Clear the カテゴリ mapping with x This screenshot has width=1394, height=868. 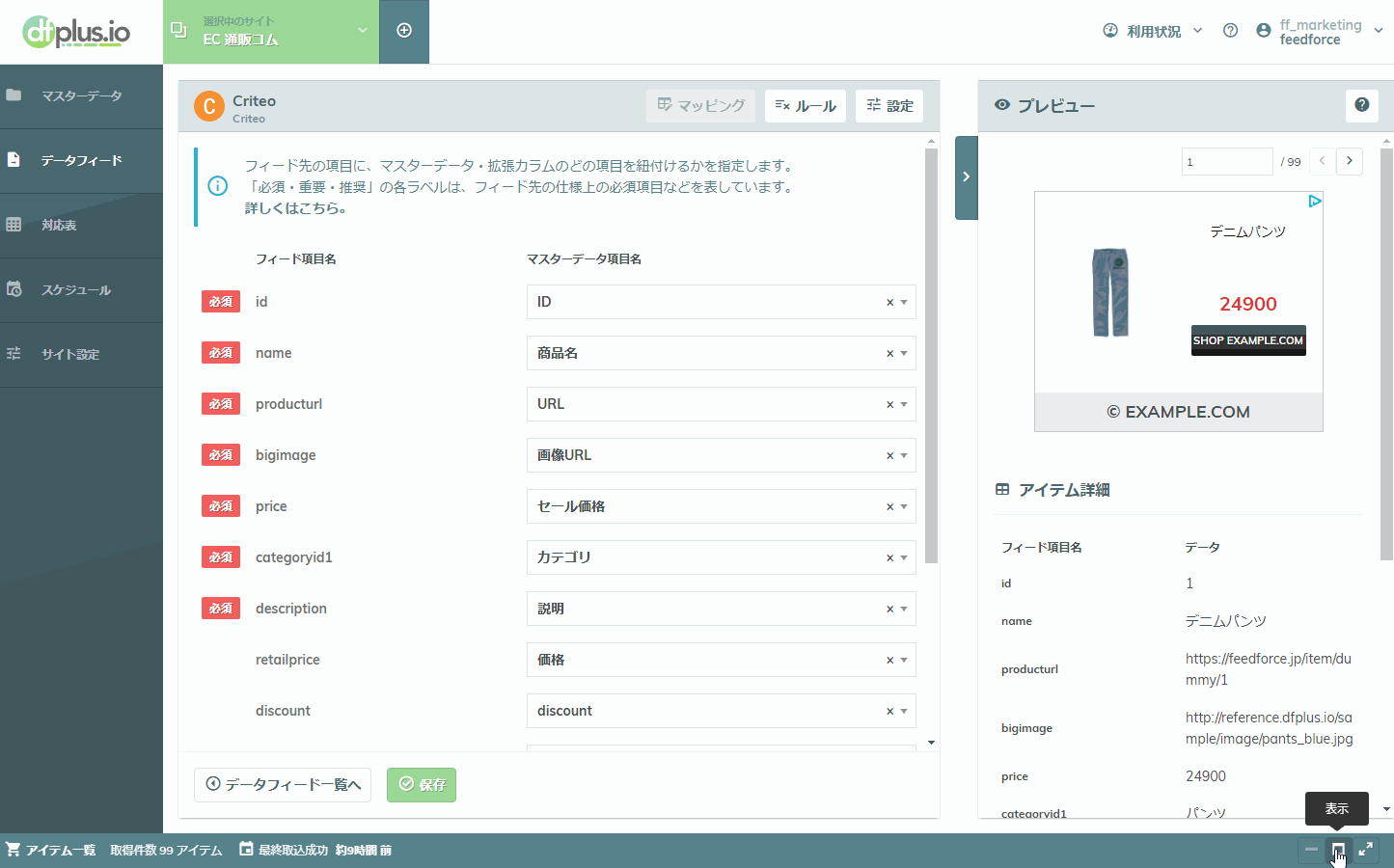[x=889, y=558]
